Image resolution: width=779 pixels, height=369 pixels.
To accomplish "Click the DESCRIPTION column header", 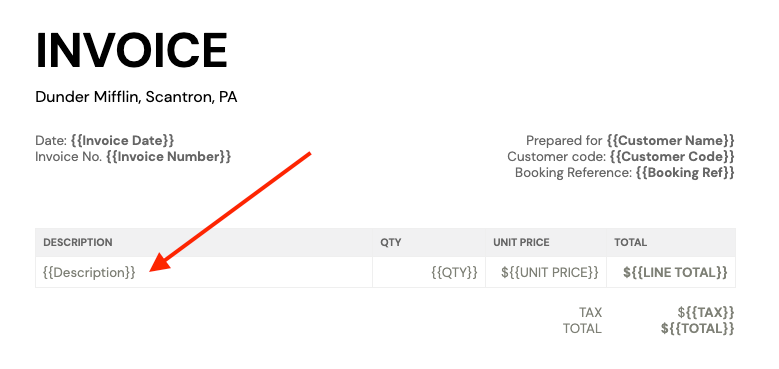I will [x=78, y=243].
